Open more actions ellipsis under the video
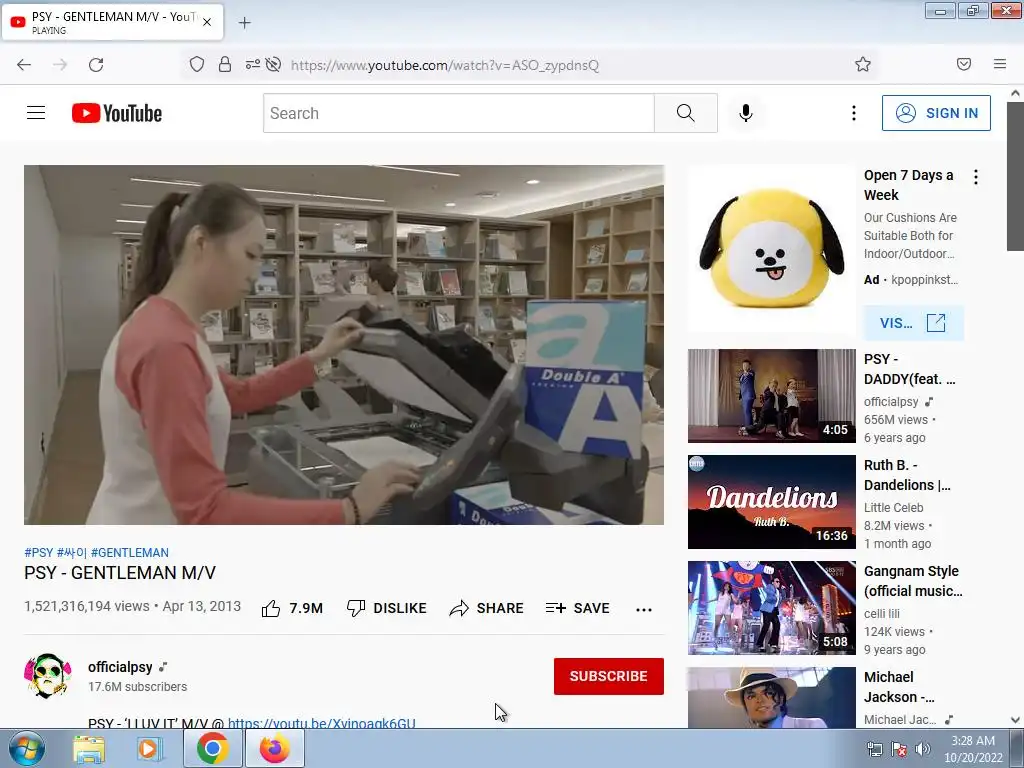 point(644,609)
